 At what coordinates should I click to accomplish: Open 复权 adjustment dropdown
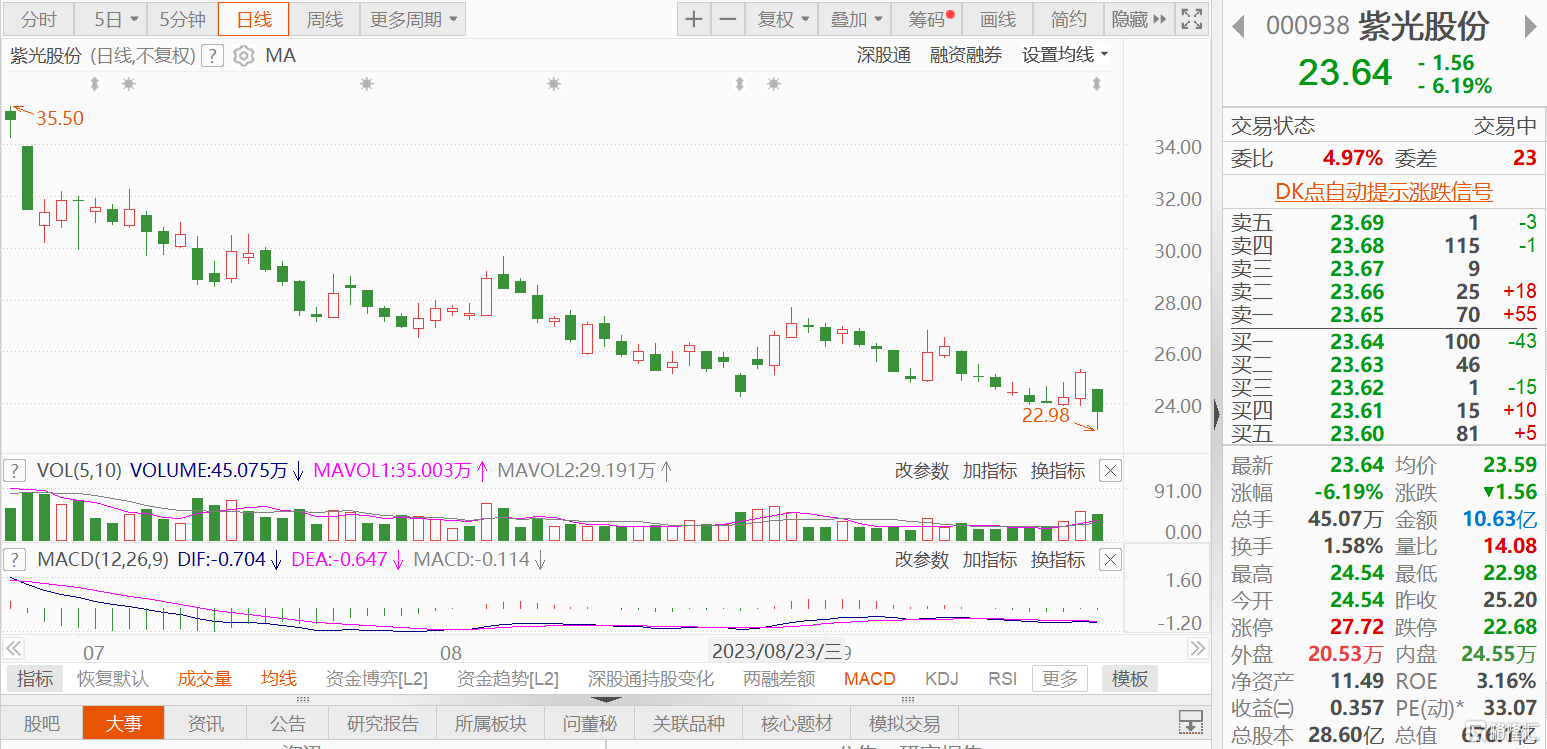(x=782, y=19)
